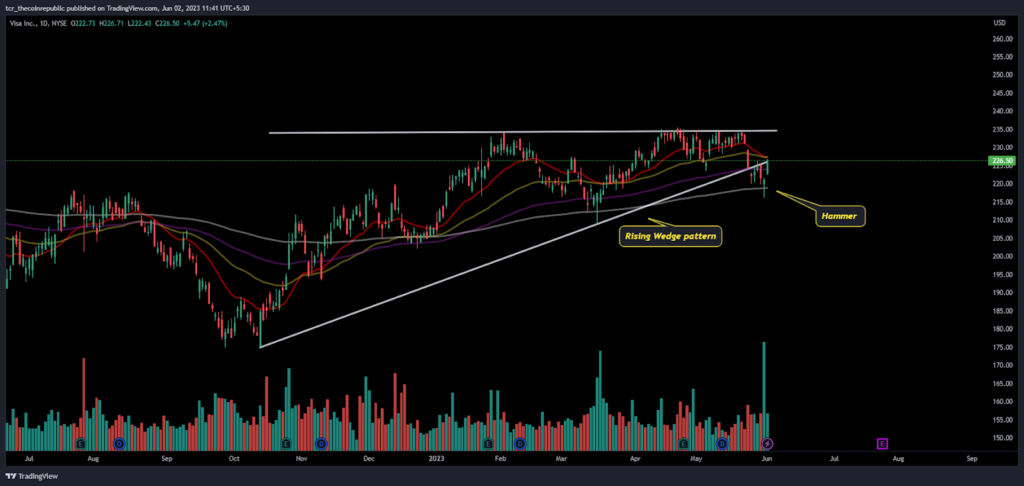Click the tcr_thecoinrepublic publisher text in the header
Image resolution: width=1024 pixels, height=486 pixels.
[x=33, y=8]
